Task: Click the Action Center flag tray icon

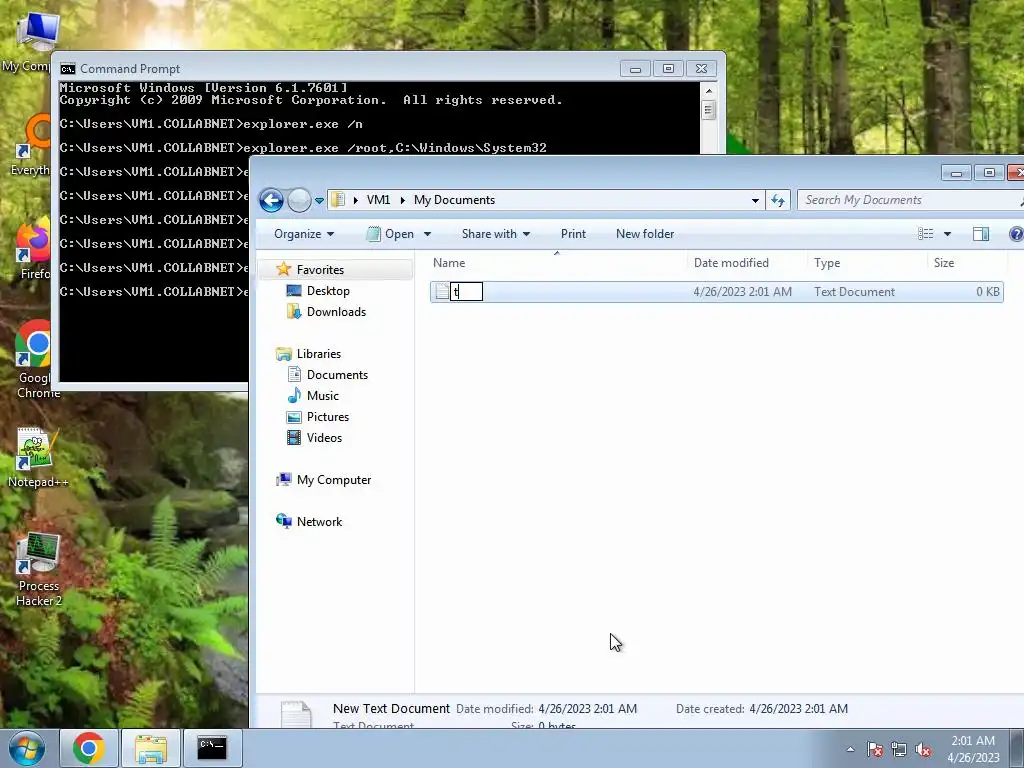Action: 874,749
